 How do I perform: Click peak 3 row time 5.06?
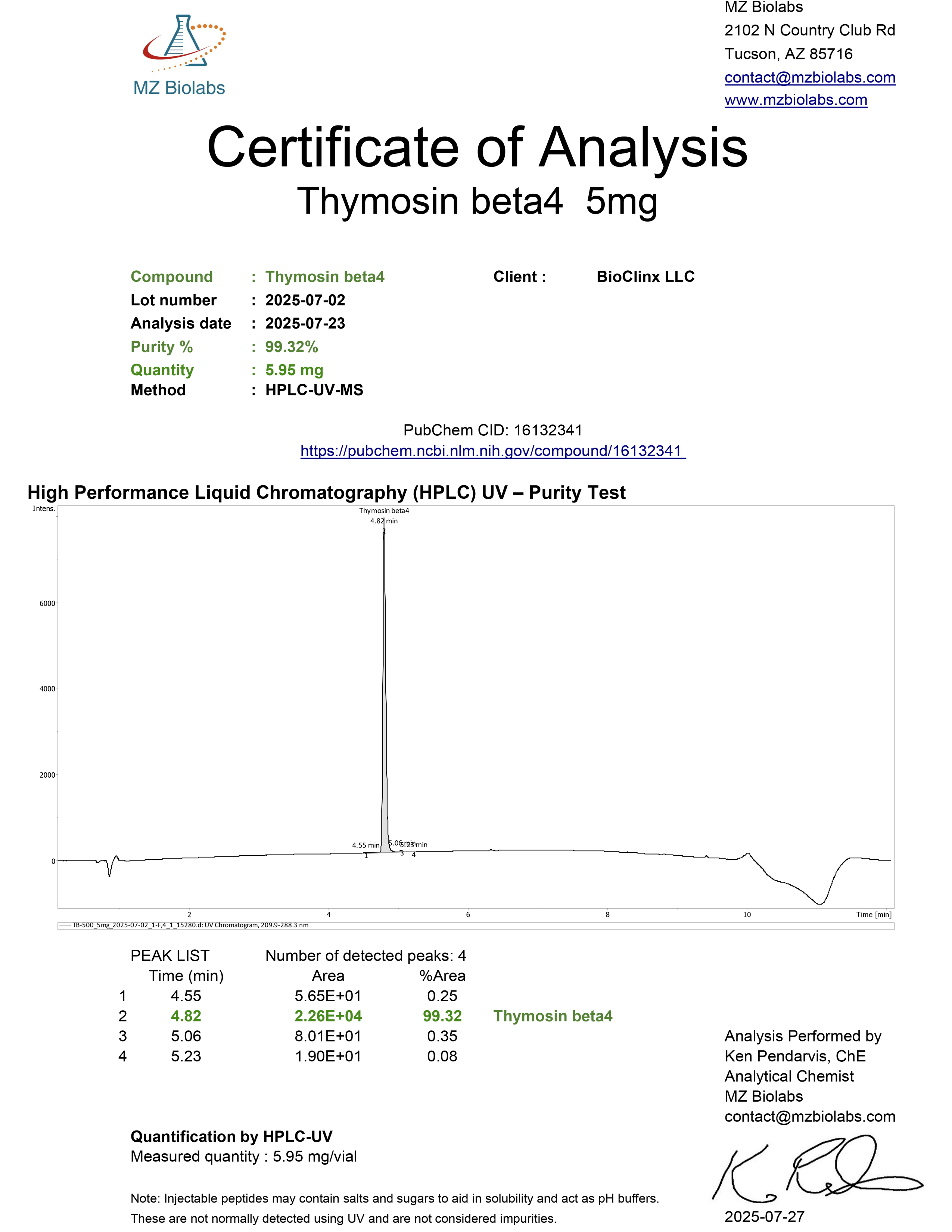[x=186, y=1036]
